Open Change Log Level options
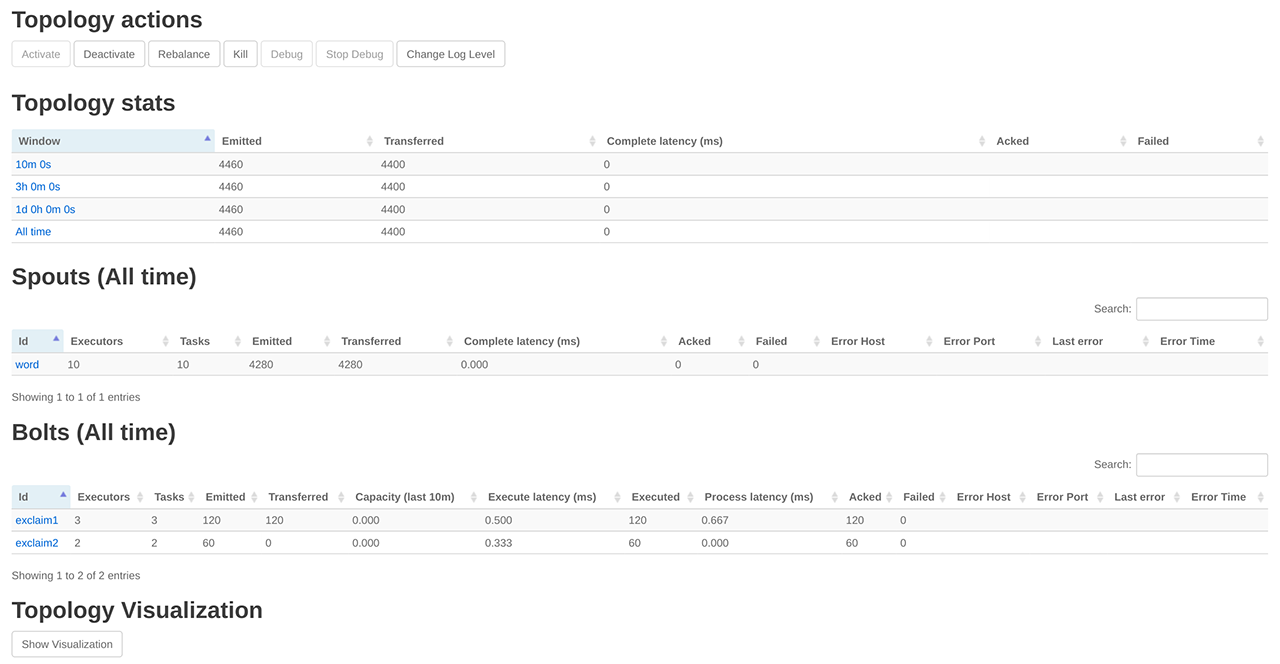1280x664 pixels. click(x=450, y=54)
